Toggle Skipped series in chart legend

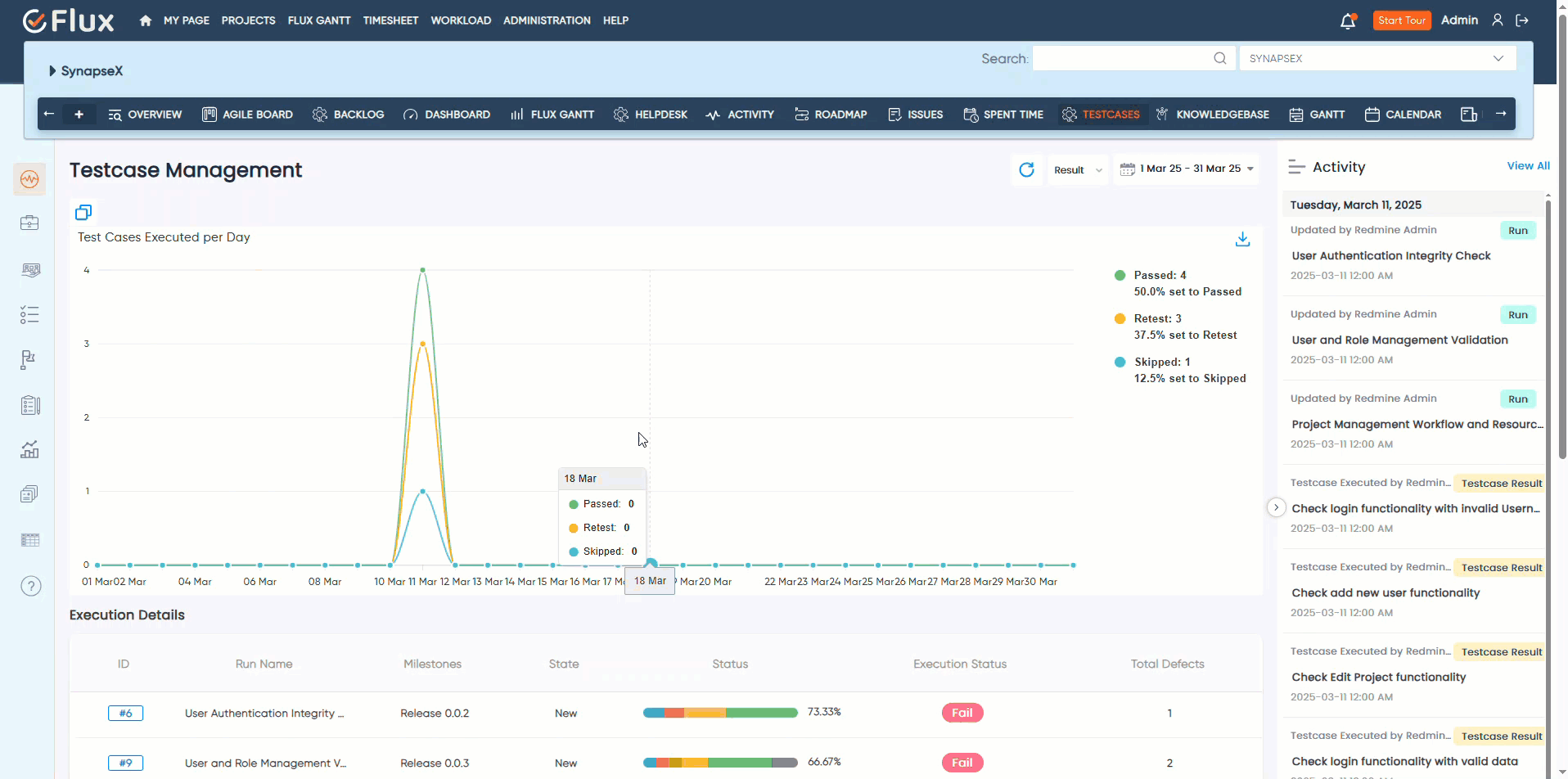(1180, 370)
